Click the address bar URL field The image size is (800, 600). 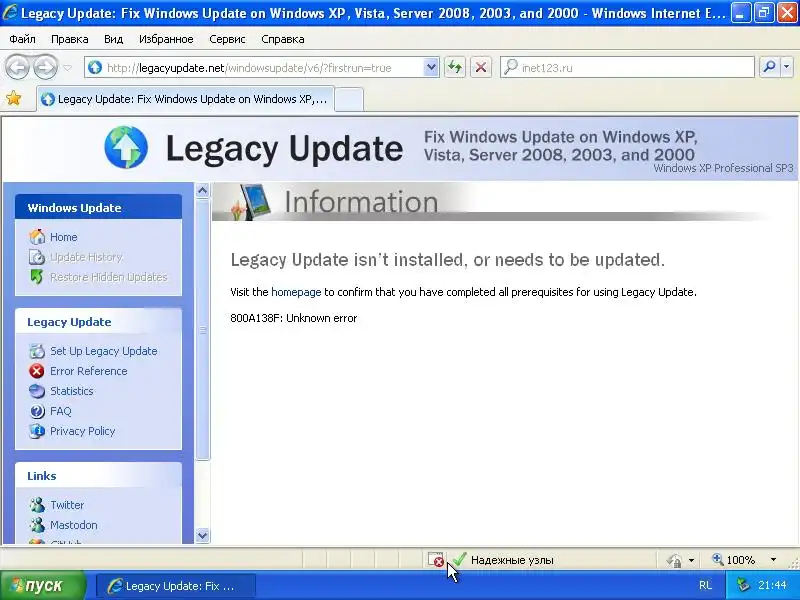point(254,68)
